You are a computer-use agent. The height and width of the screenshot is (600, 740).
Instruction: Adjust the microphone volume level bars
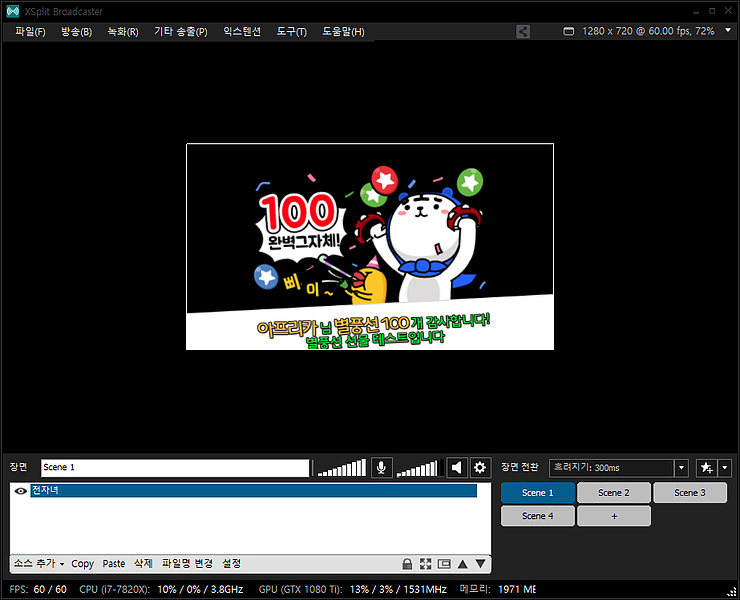342,467
